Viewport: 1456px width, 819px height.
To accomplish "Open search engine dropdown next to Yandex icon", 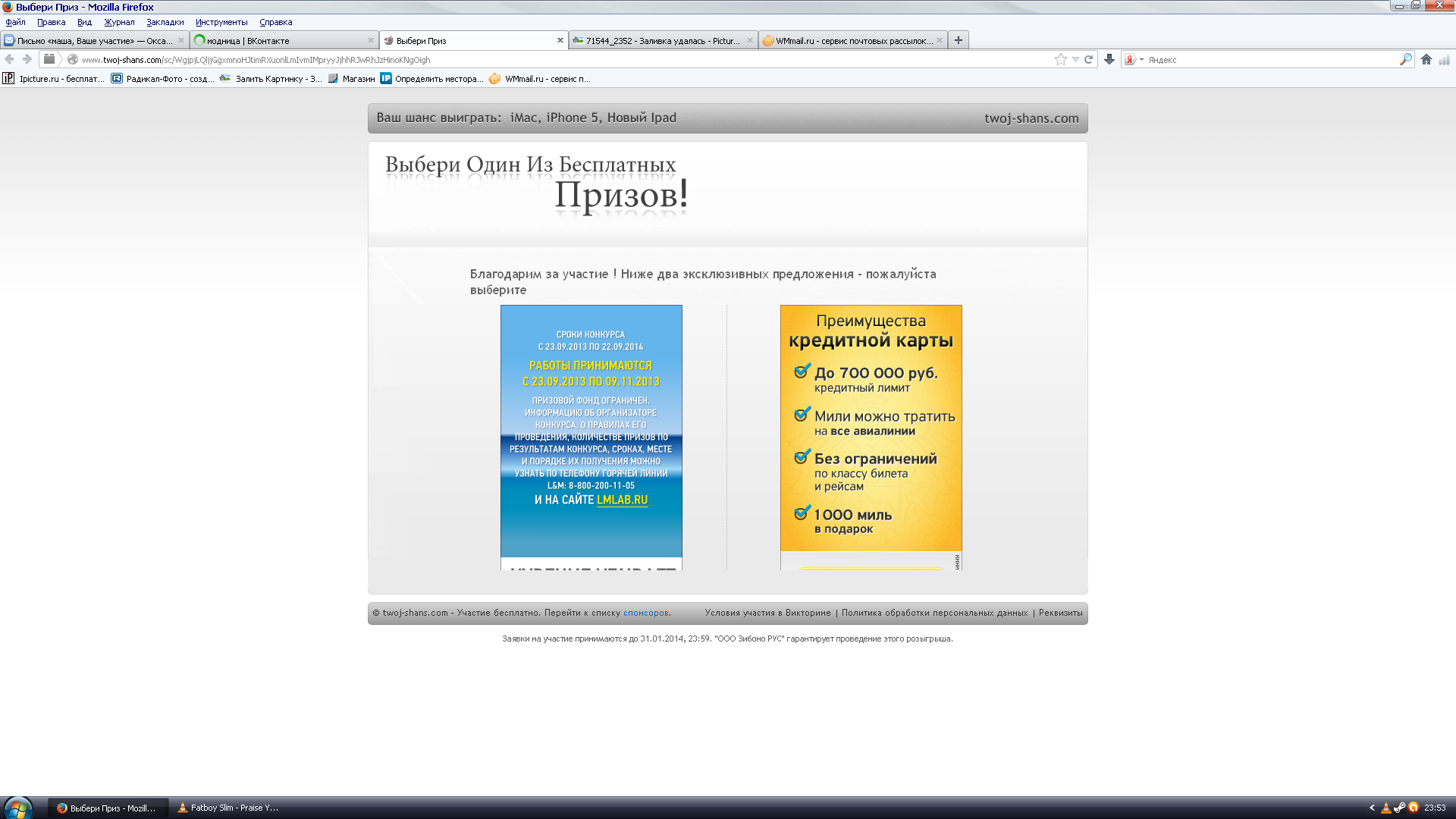I will click(1141, 59).
